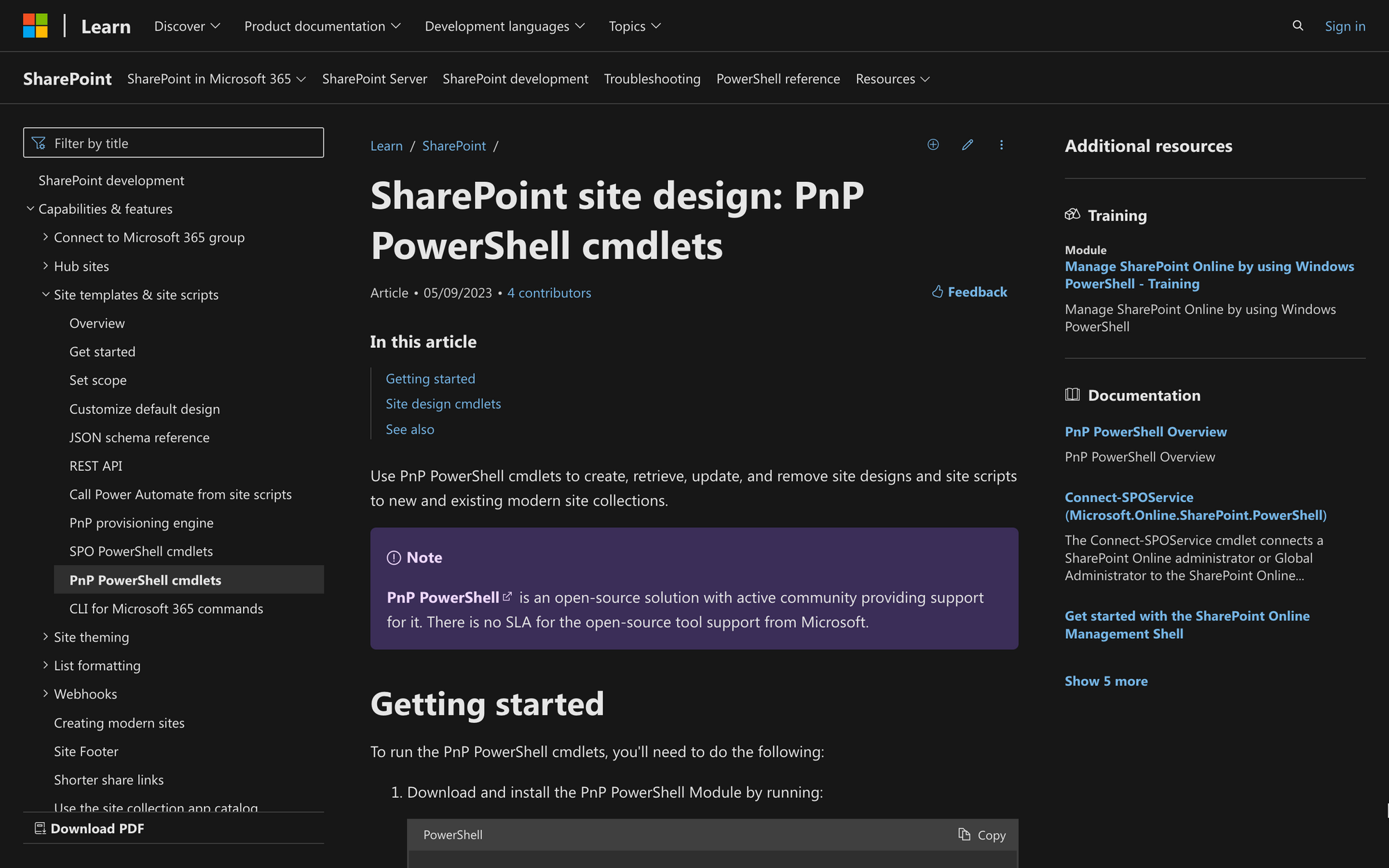Viewport: 1389px width, 868px height.
Task: Jump to See also section
Action: [x=410, y=429]
